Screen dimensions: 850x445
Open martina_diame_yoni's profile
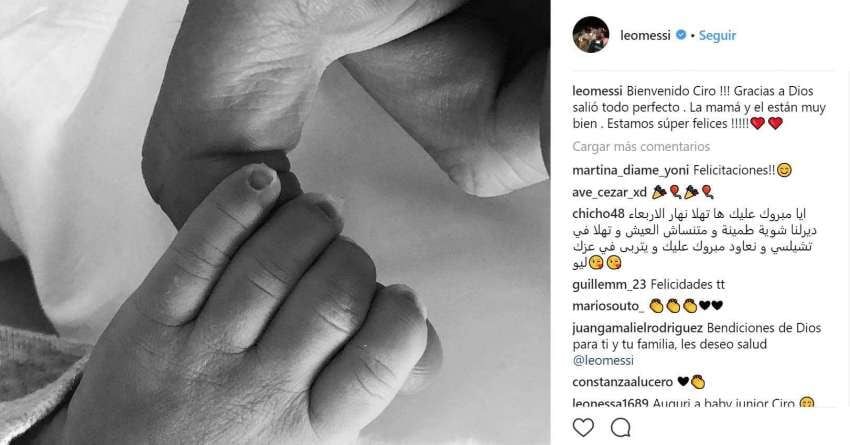tap(630, 171)
